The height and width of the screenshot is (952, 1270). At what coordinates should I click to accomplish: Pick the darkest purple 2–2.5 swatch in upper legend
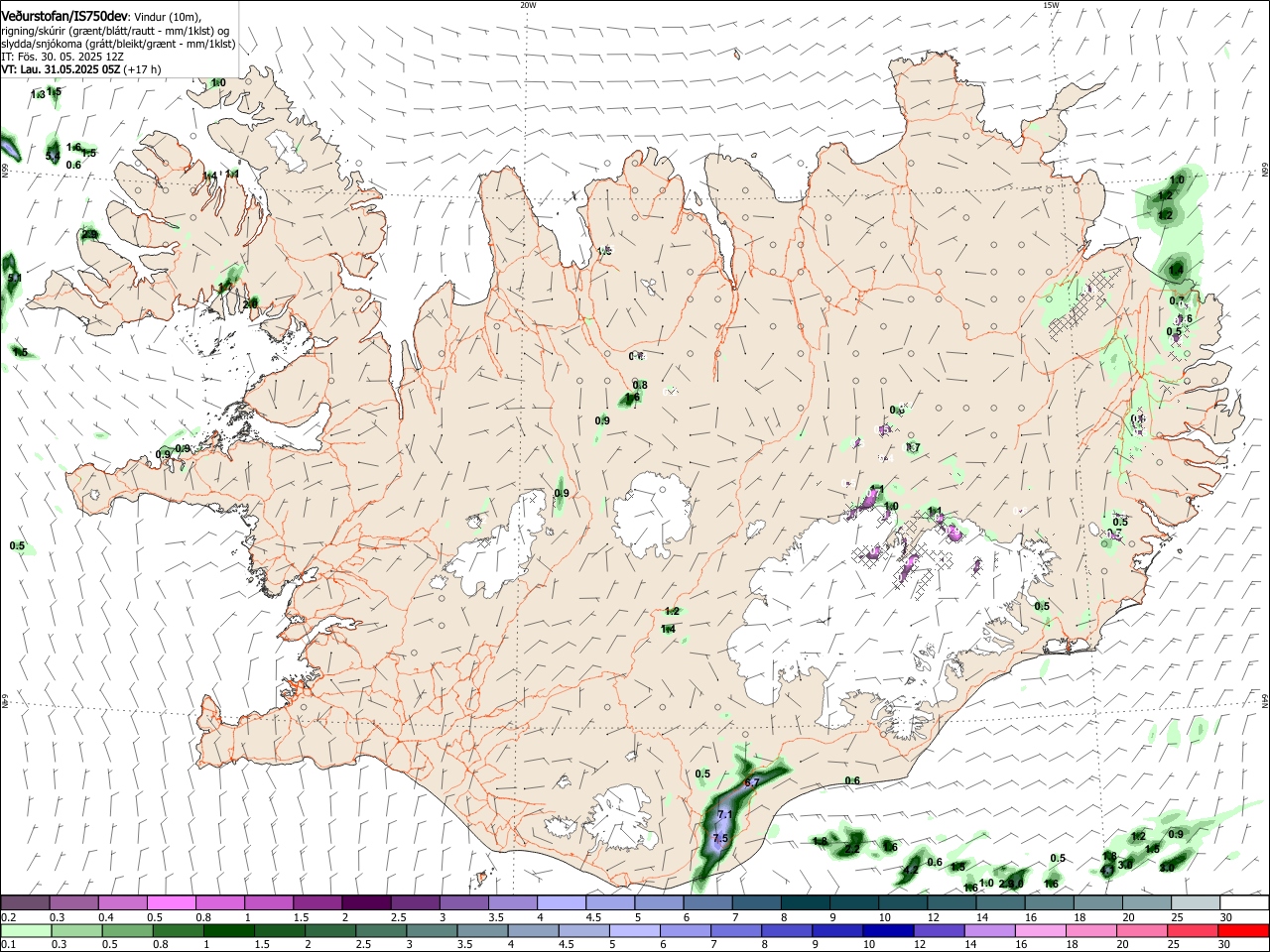click(x=365, y=903)
